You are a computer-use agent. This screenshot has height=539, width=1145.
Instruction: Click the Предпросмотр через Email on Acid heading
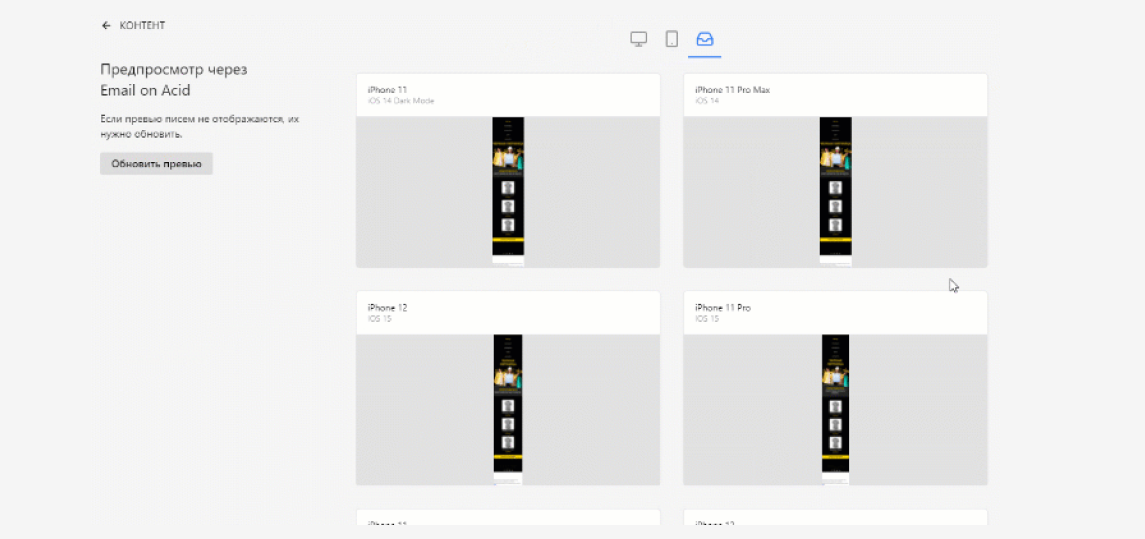[174, 80]
